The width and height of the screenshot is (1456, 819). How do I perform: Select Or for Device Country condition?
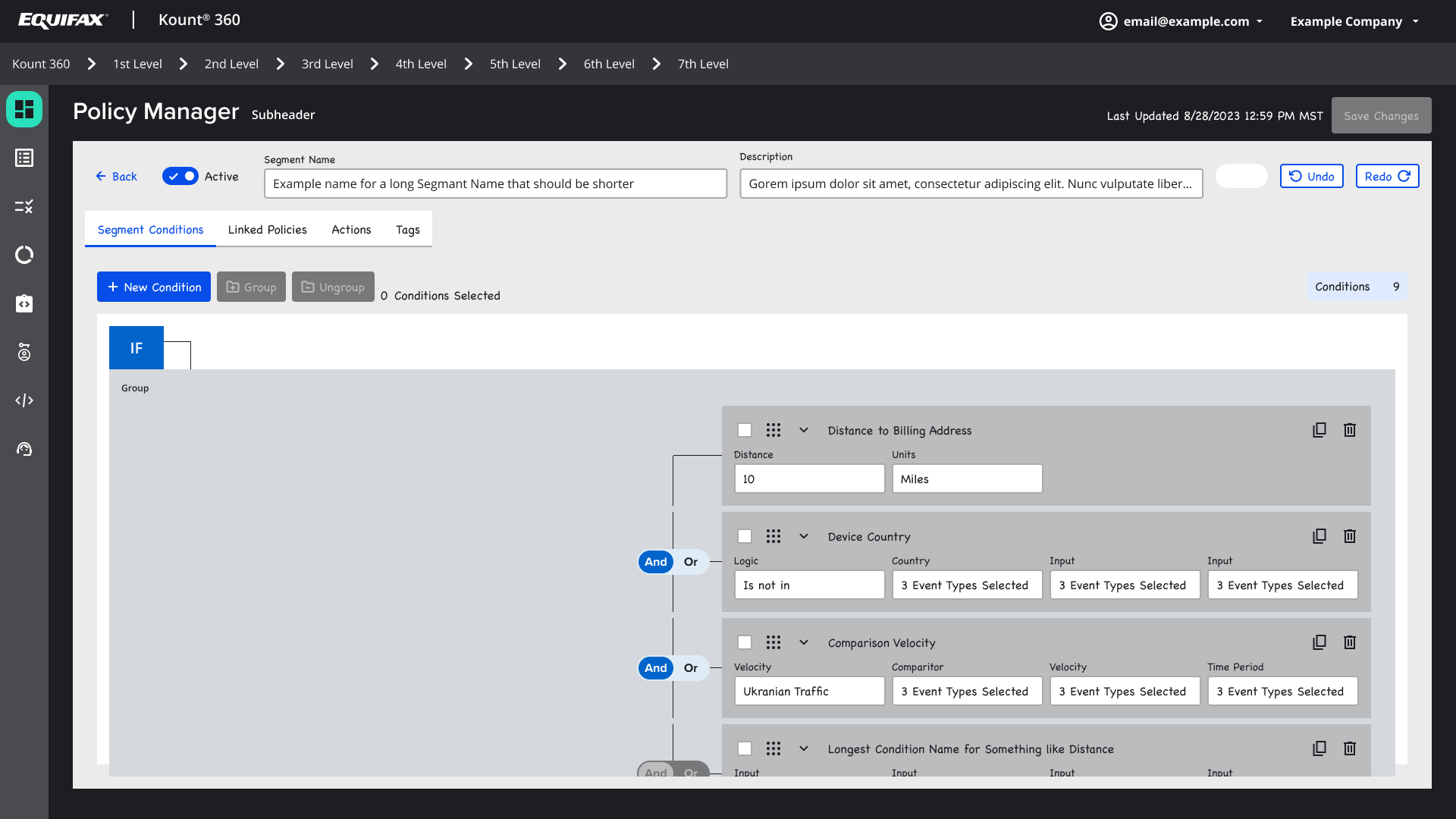pos(691,562)
